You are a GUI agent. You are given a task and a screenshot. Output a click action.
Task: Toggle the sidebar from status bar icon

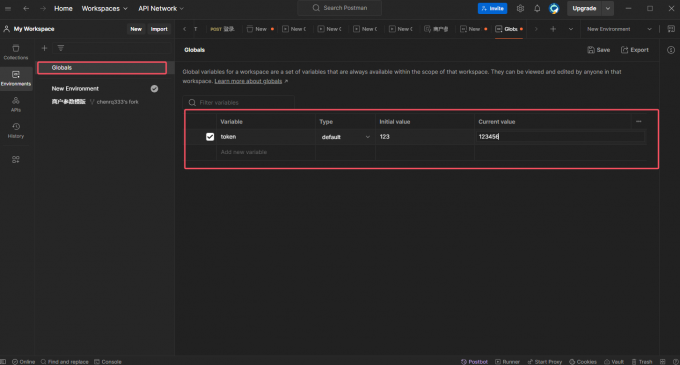(x=3, y=362)
